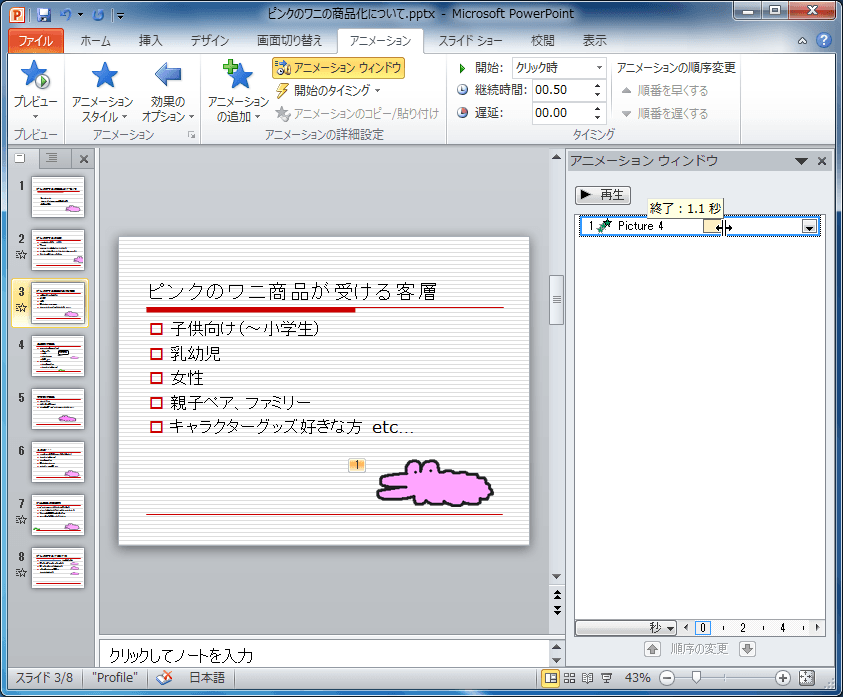Switch to the 画面切り替え ribbon tab
Image resolution: width=843 pixels, height=697 pixels.
[x=289, y=41]
